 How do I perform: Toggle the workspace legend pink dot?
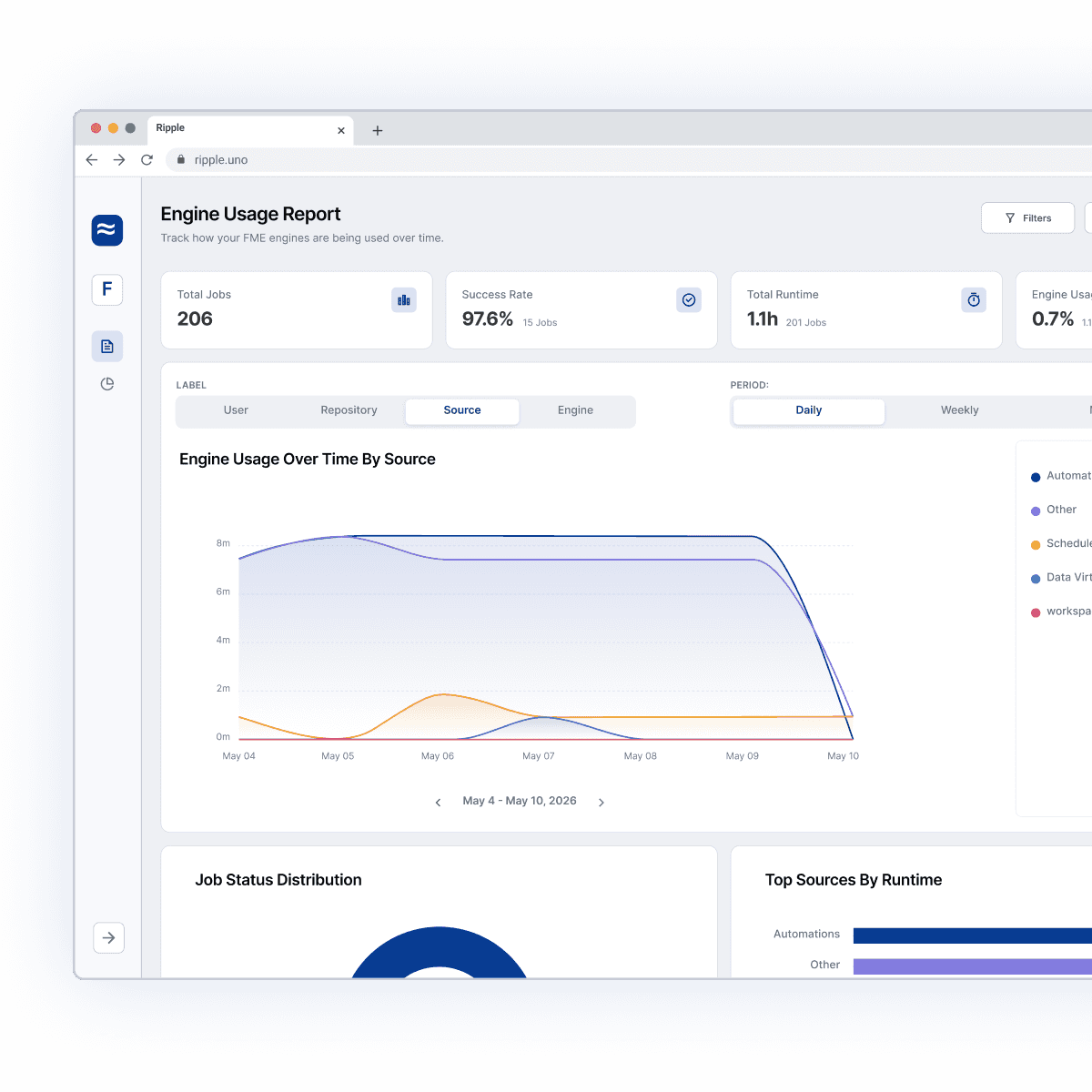click(1036, 612)
